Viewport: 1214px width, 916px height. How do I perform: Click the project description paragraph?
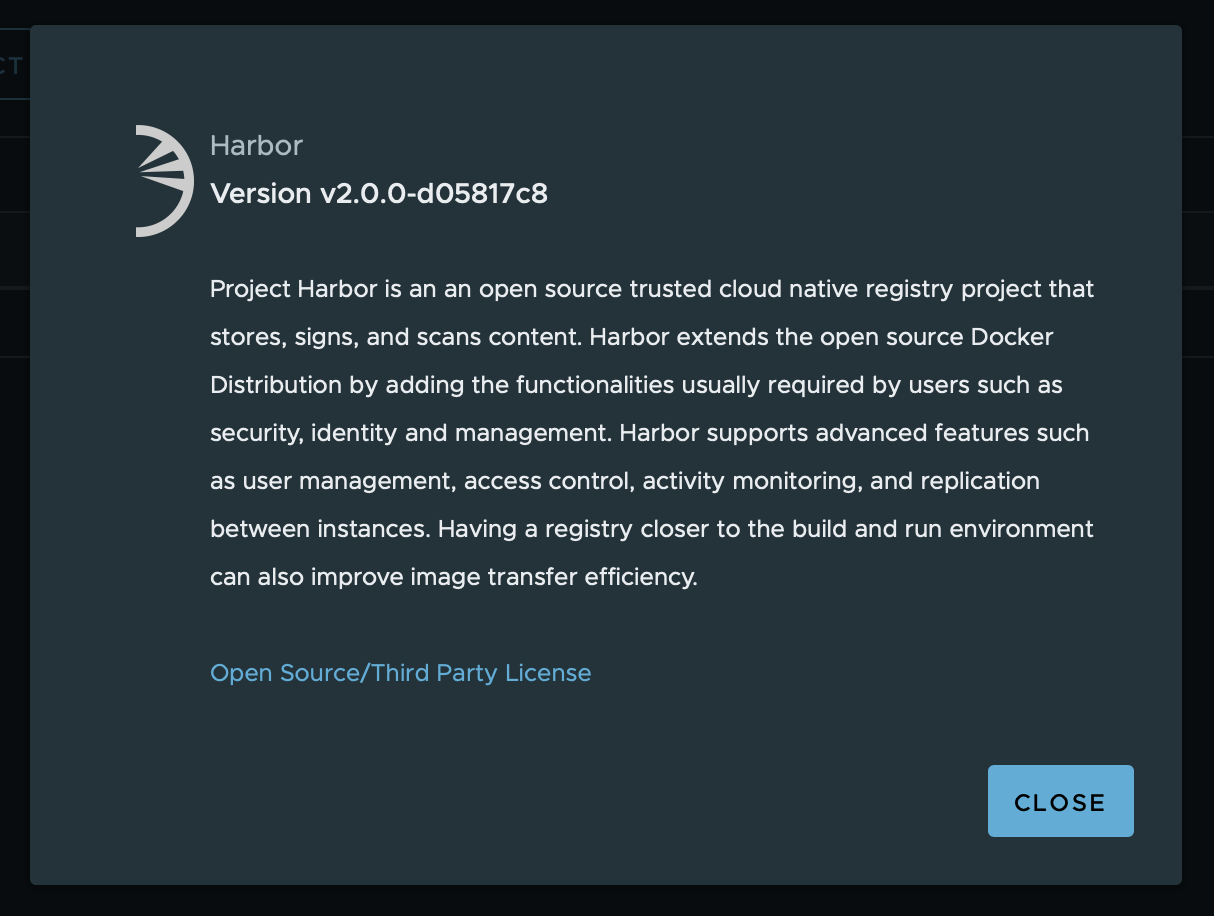(650, 432)
